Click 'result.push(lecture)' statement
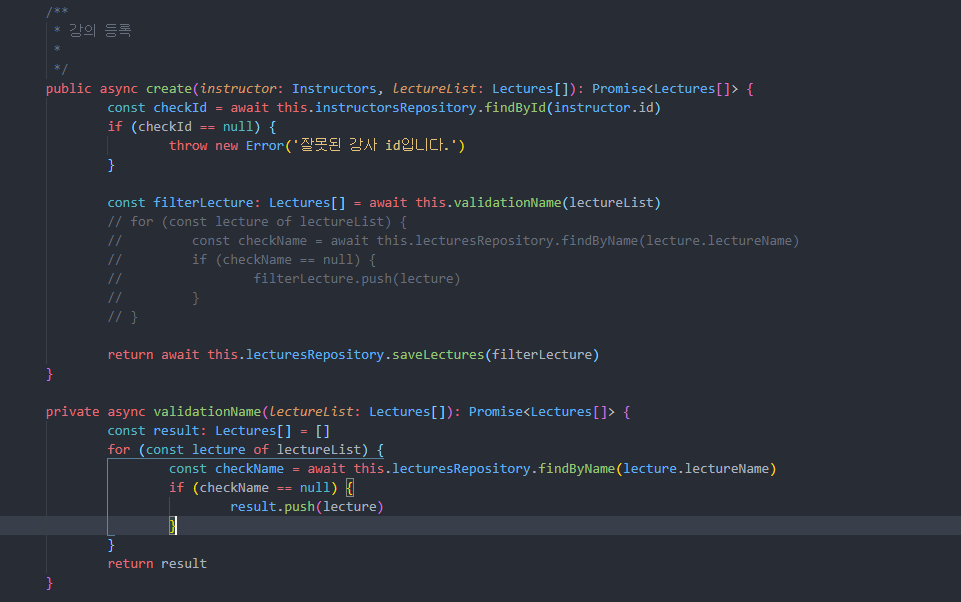 tap(306, 506)
